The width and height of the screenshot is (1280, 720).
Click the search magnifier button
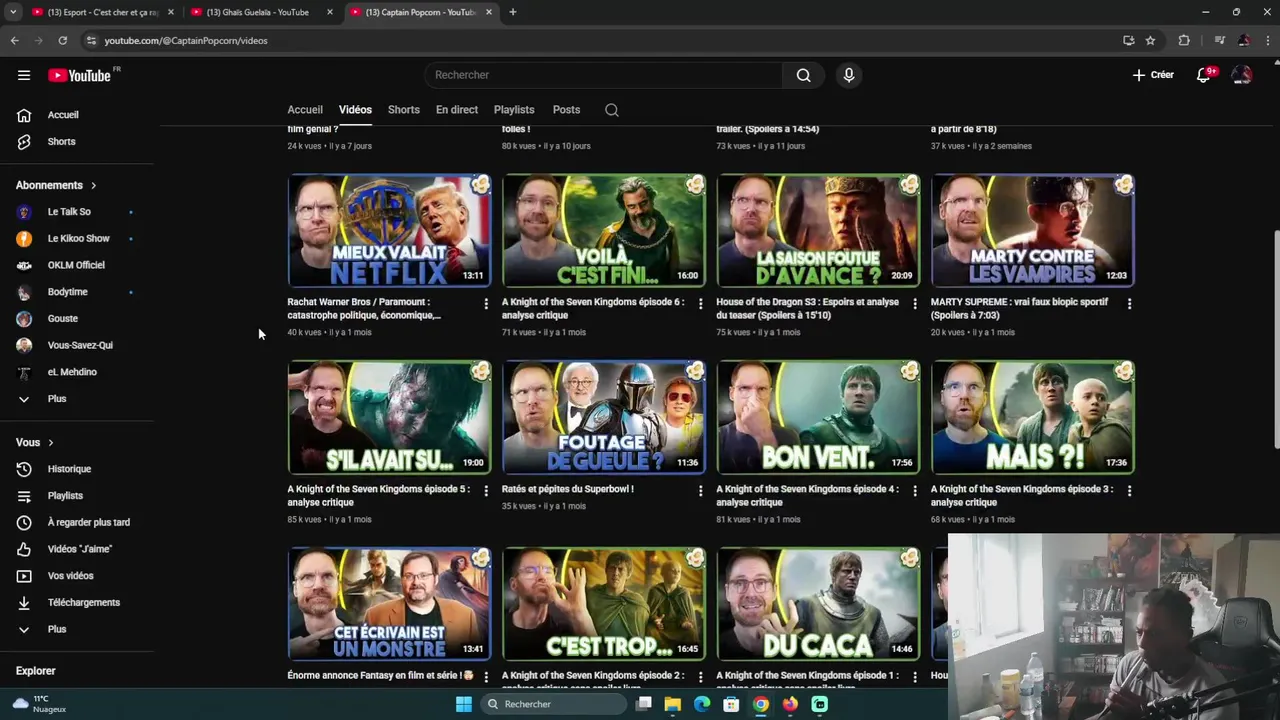[803, 75]
